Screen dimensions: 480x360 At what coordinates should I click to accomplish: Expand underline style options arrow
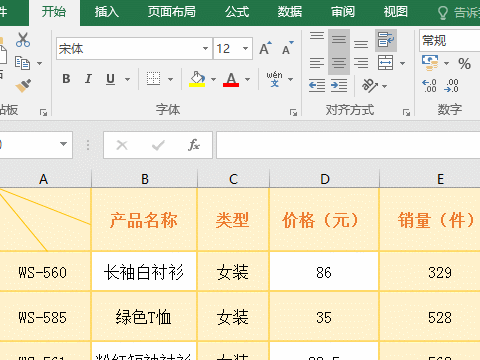(127, 79)
